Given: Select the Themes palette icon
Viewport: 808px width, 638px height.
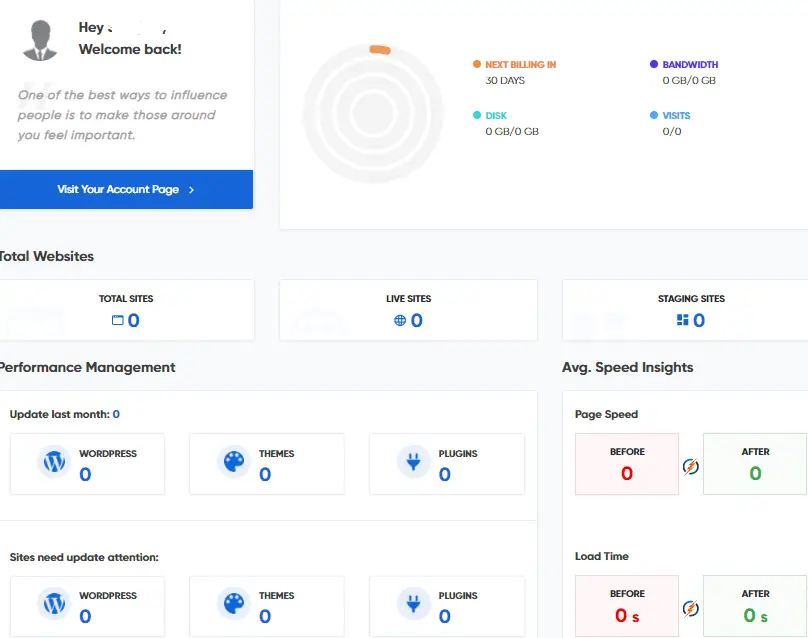Looking at the screenshot, I should 233,462.
